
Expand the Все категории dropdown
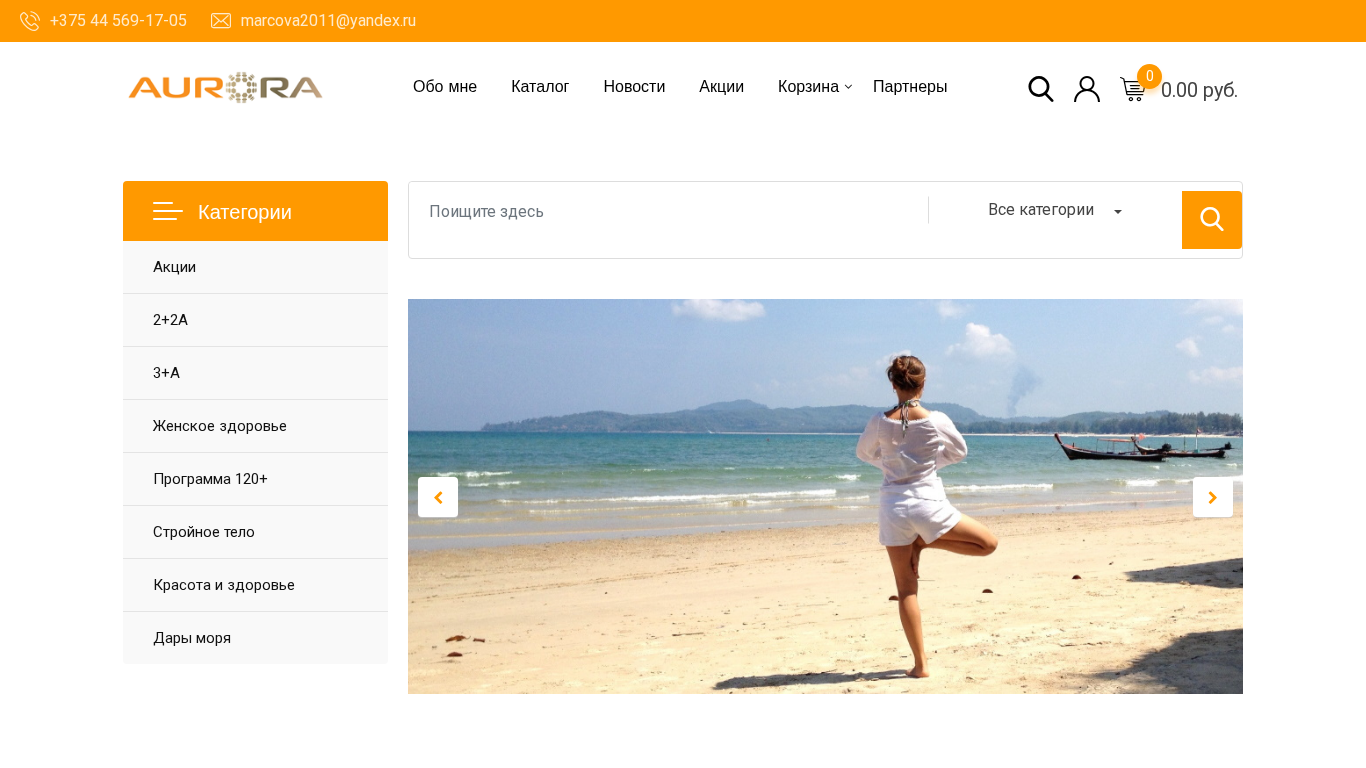1055,210
